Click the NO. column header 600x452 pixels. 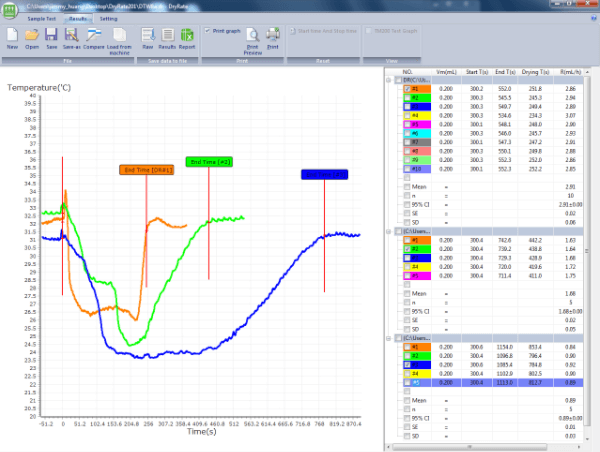click(408, 72)
